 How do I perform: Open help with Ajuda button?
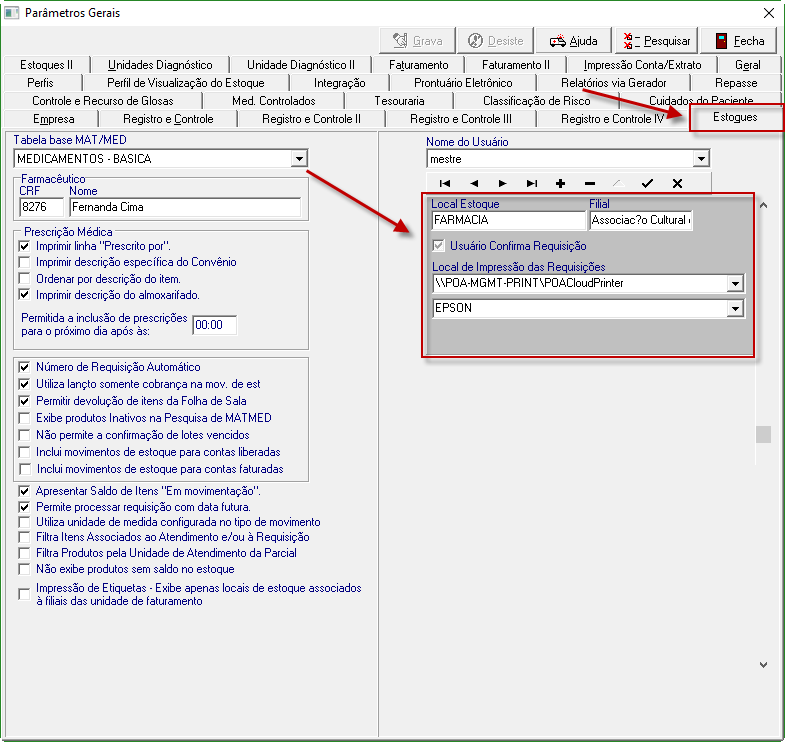click(x=574, y=41)
